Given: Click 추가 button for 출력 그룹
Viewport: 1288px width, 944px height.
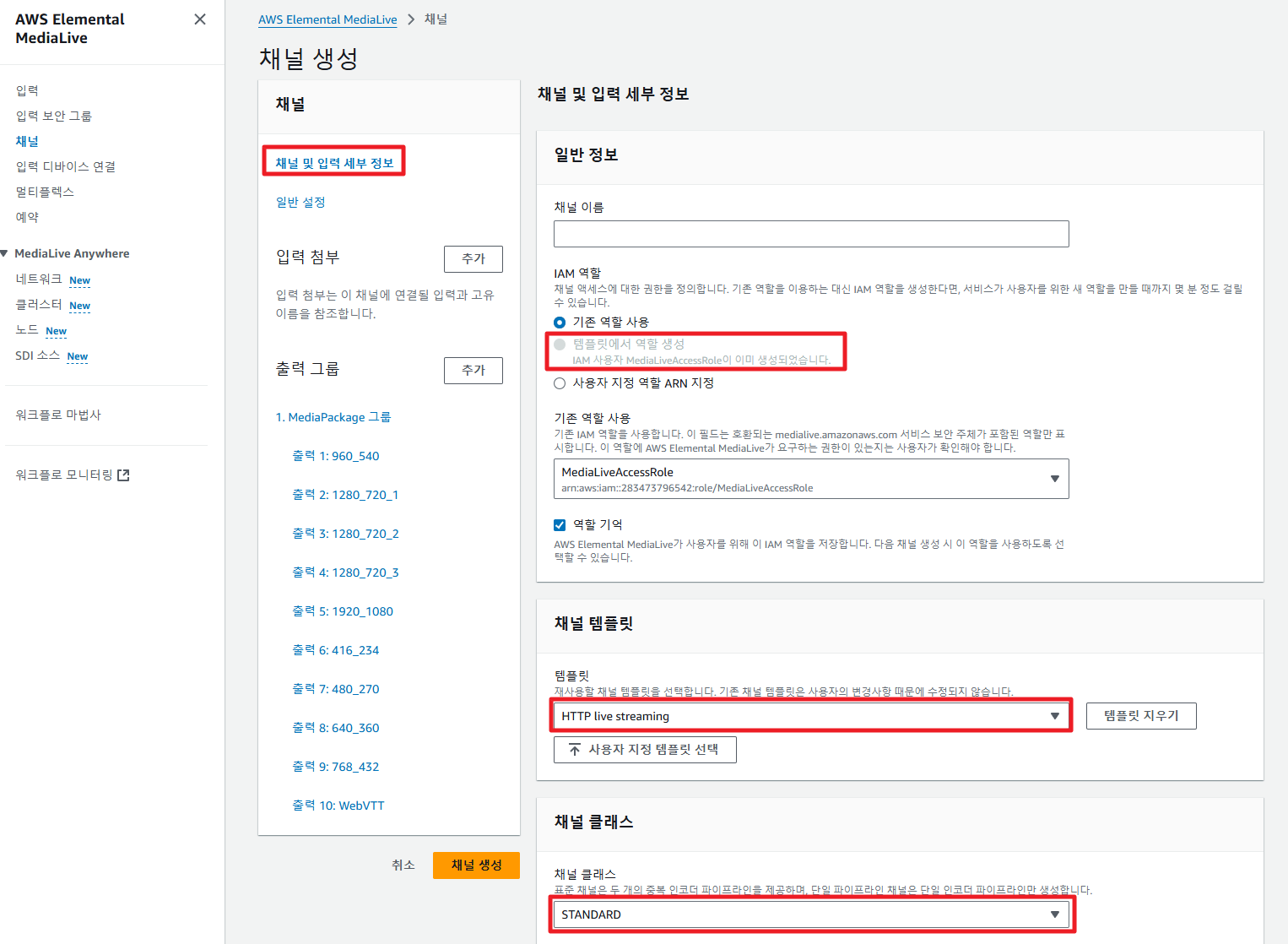Looking at the screenshot, I should pos(474,370).
